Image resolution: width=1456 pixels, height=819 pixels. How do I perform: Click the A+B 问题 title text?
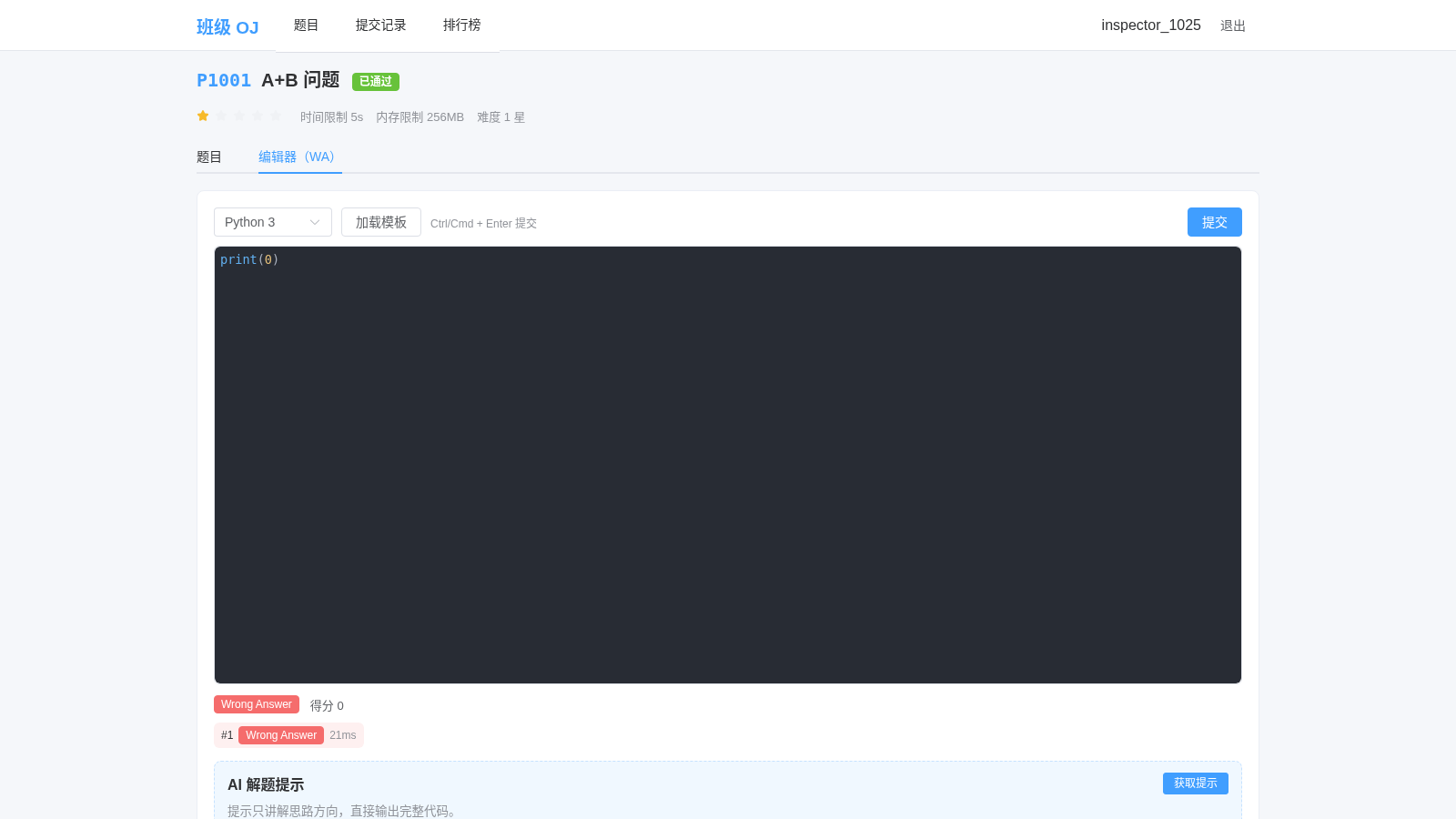pos(300,80)
